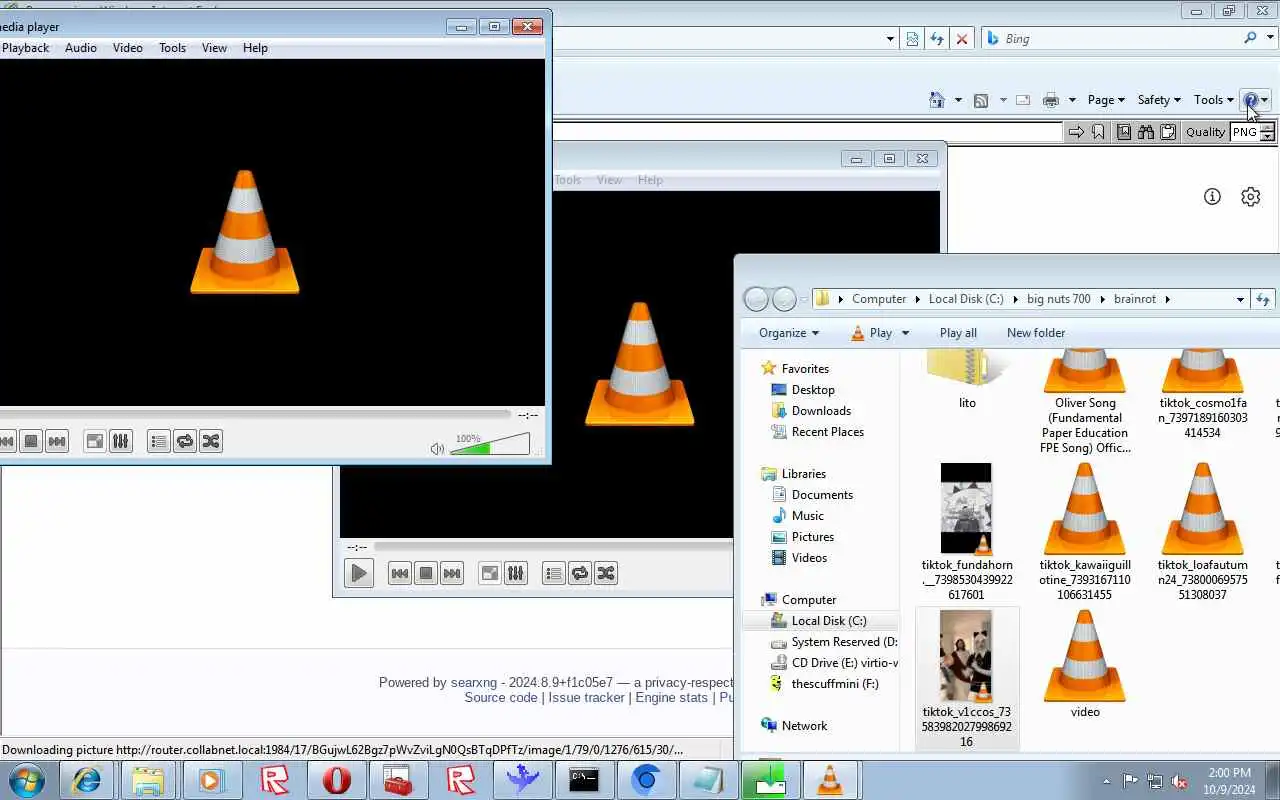
Task: Toggle loop mode in back VLC window
Action: click(x=579, y=573)
